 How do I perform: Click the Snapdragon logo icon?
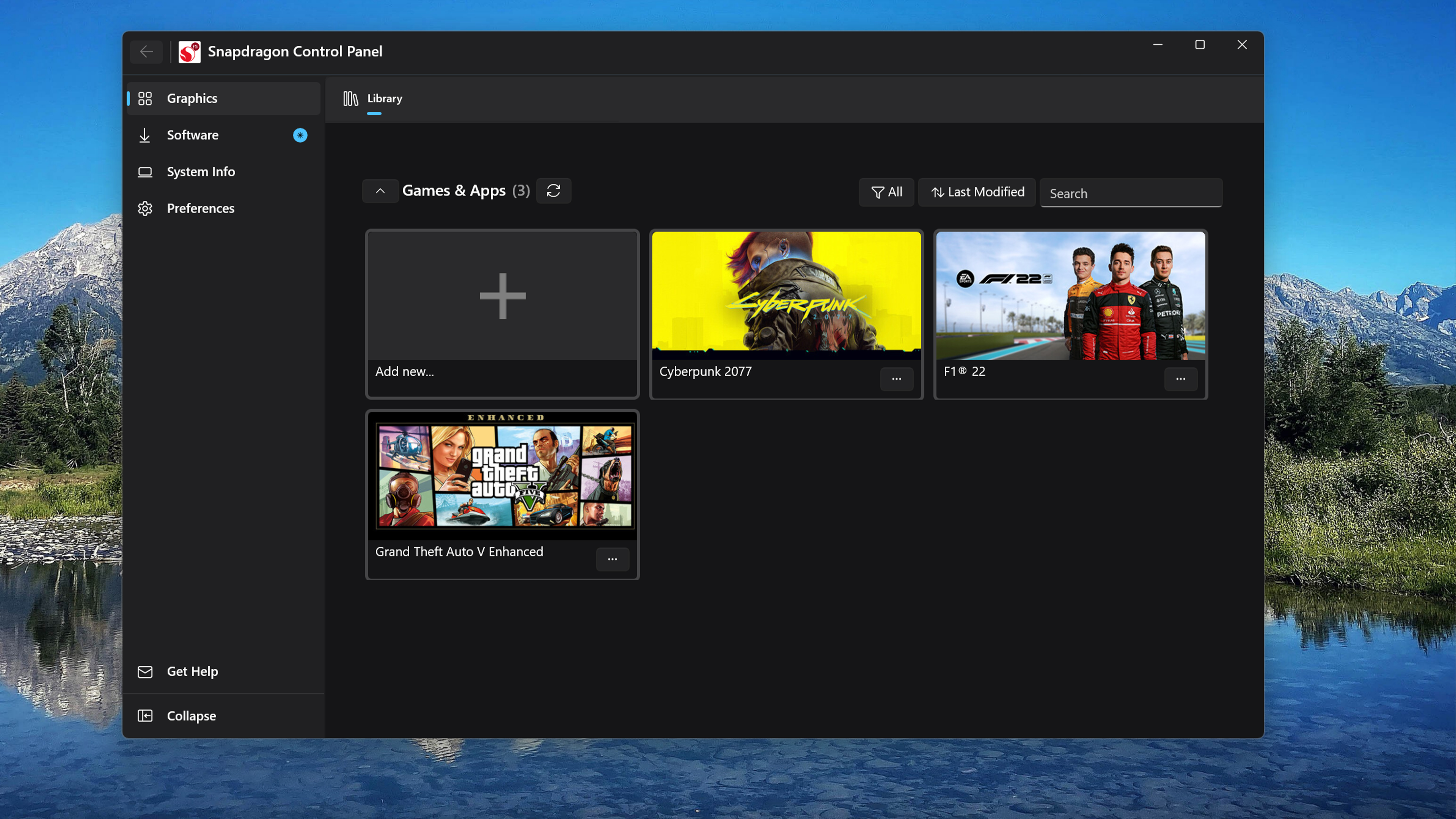click(189, 51)
